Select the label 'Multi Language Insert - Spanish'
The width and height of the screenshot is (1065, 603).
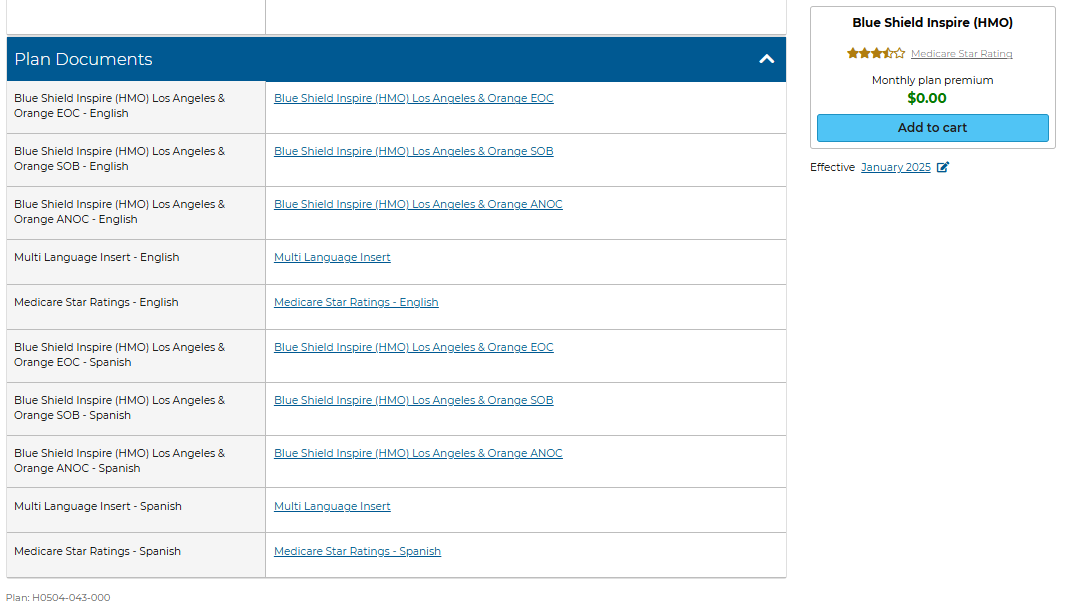[98, 506]
